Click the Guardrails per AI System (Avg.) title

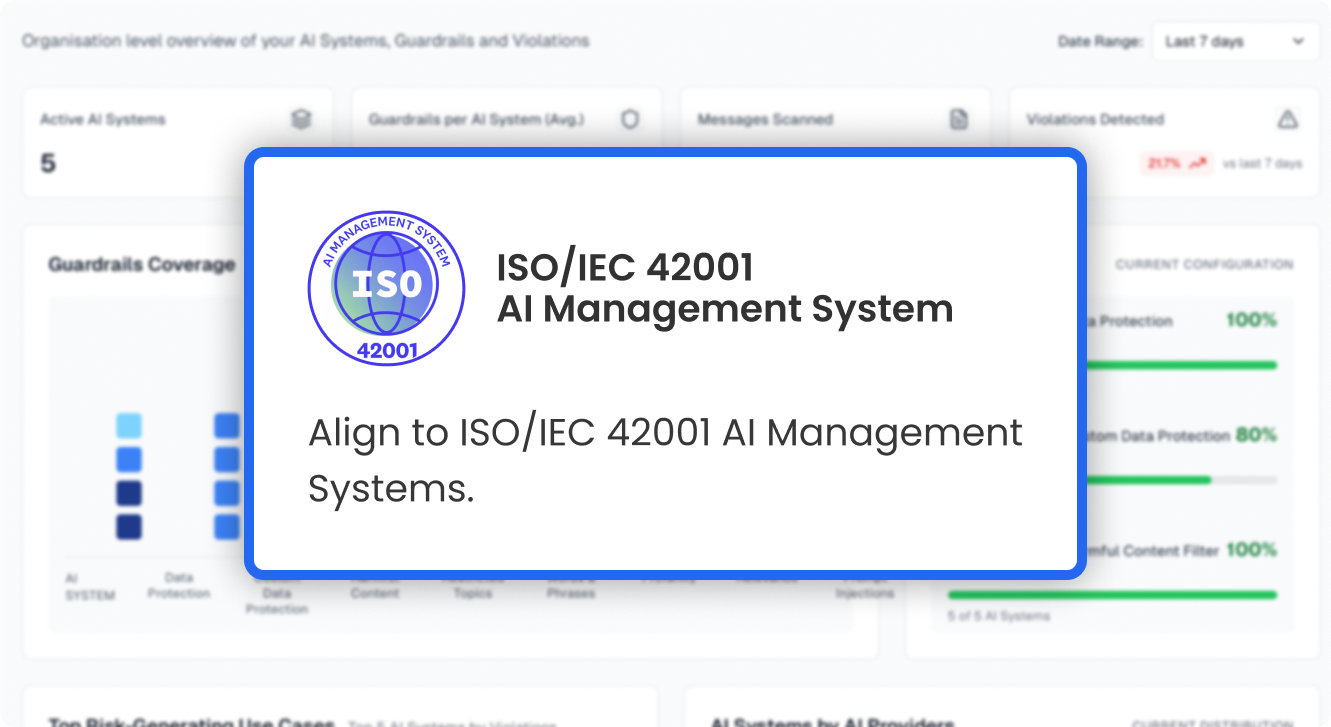click(x=476, y=119)
